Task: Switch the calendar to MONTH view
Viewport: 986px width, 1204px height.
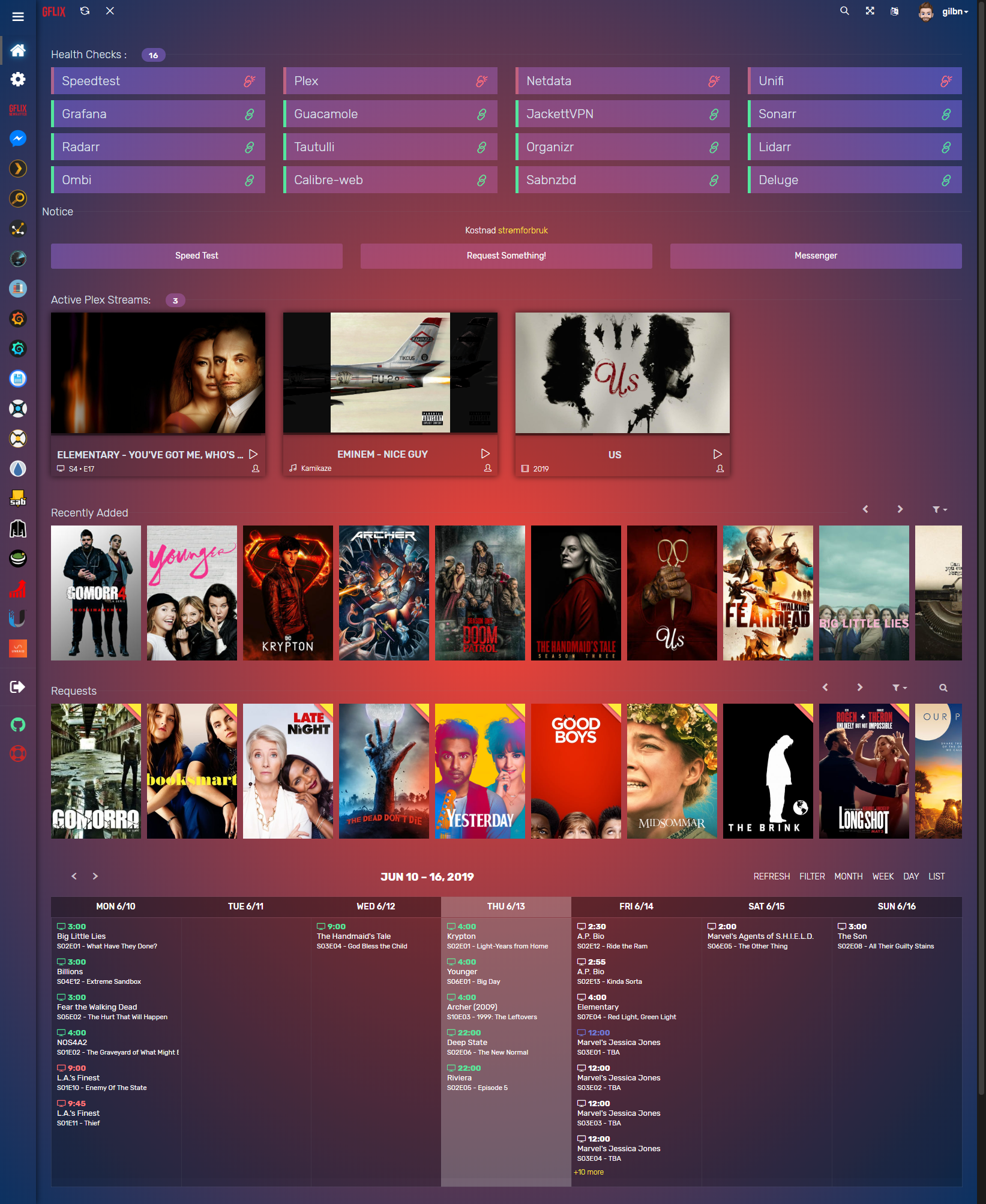Action: pos(848,876)
